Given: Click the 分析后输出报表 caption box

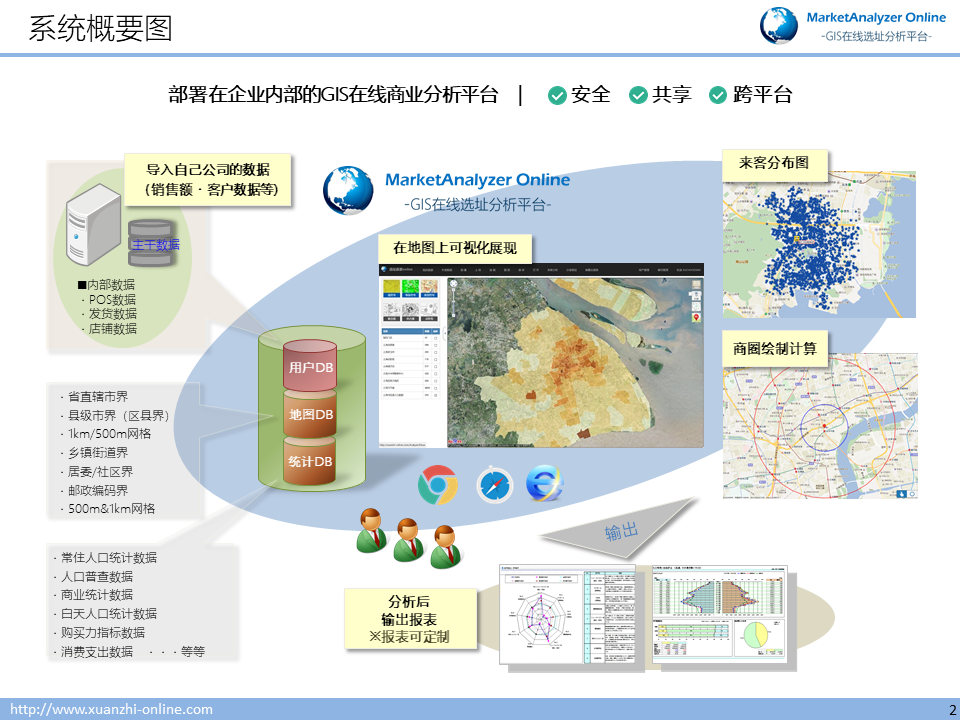Looking at the screenshot, I should pyautogui.click(x=410, y=618).
